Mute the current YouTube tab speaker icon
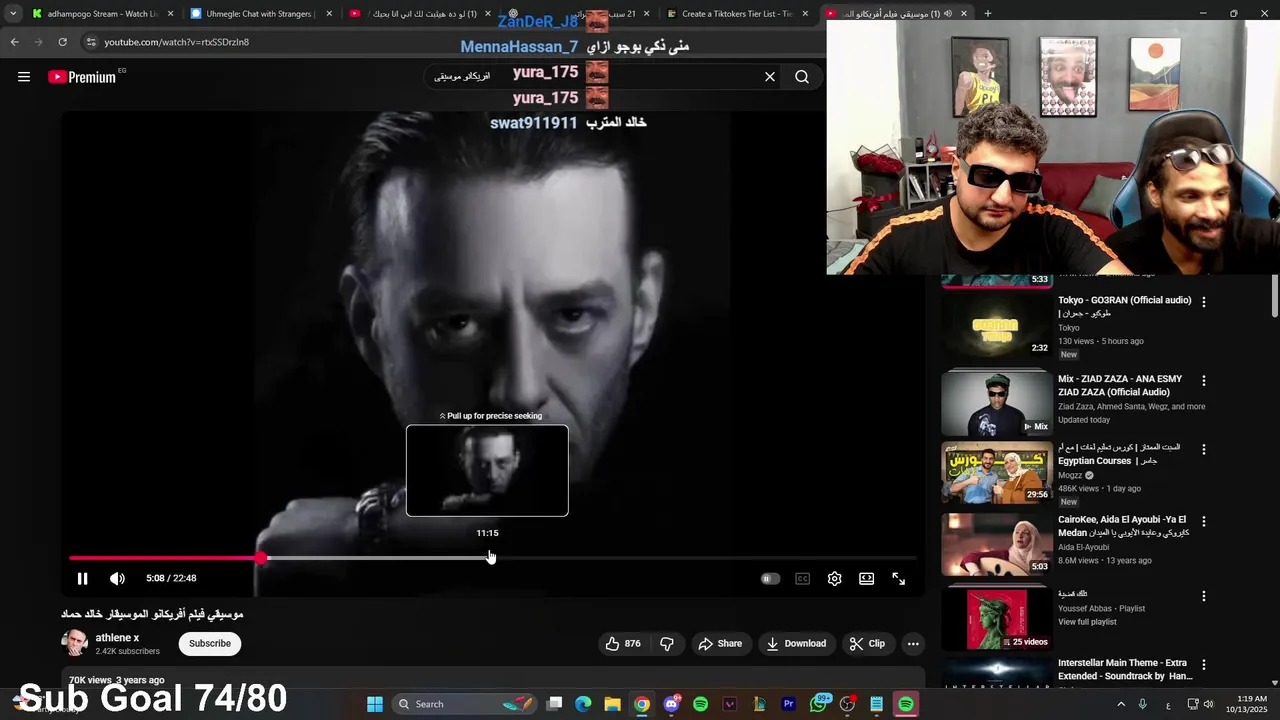Viewport: 1280px width, 720px height. (948, 14)
